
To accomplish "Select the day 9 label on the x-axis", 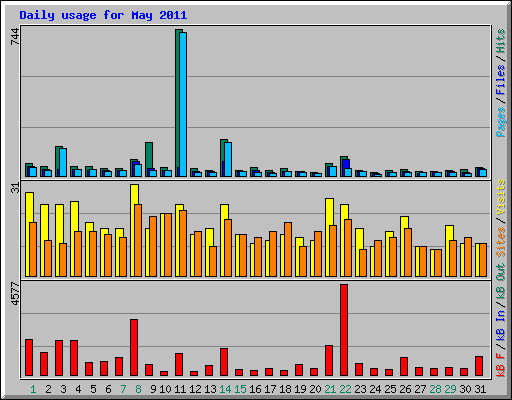I will 153,389.
